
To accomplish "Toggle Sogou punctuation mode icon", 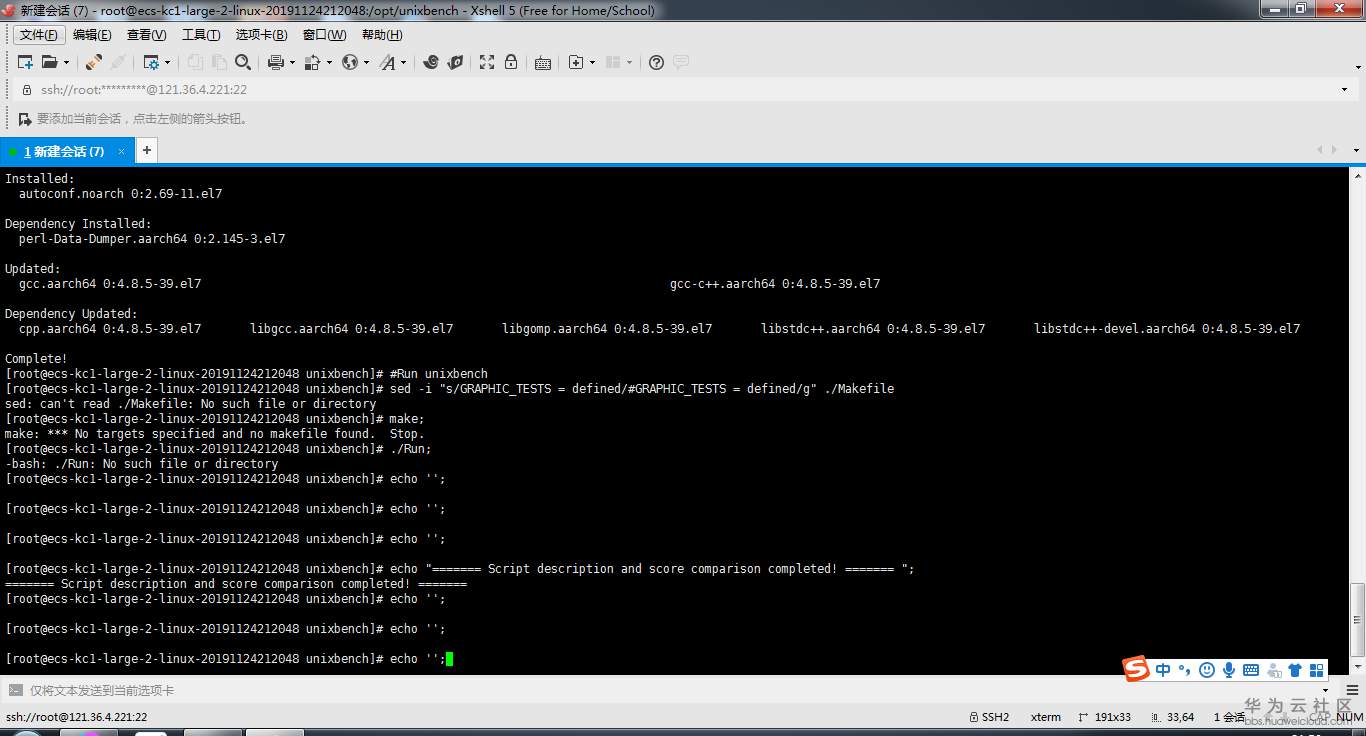I will [1184, 670].
